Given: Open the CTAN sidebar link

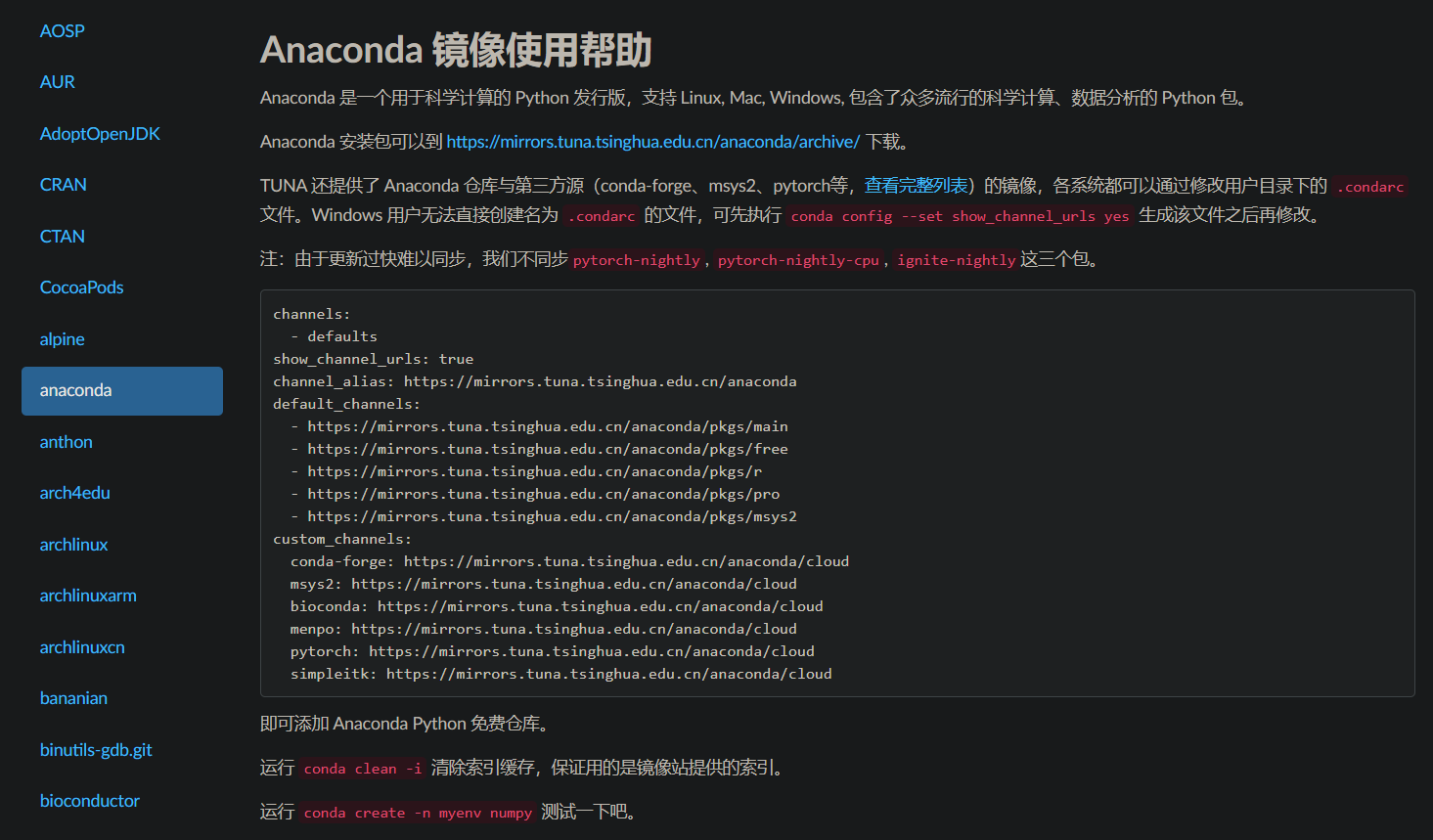Looking at the screenshot, I should pos(62,237).
